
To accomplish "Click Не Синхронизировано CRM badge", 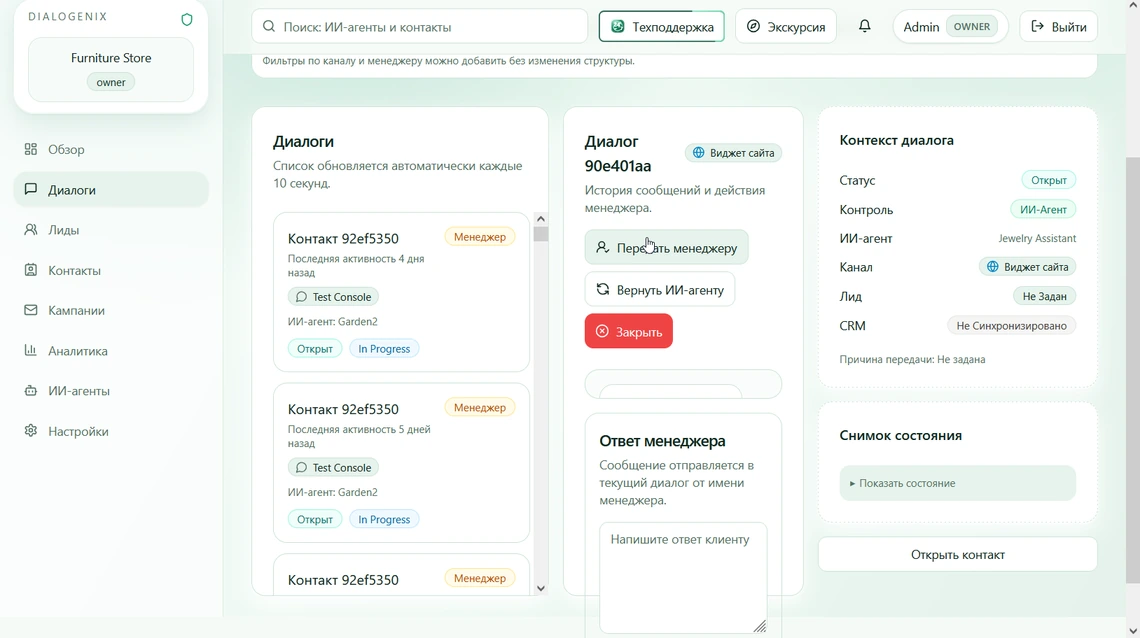I will tap(1011, 326).
